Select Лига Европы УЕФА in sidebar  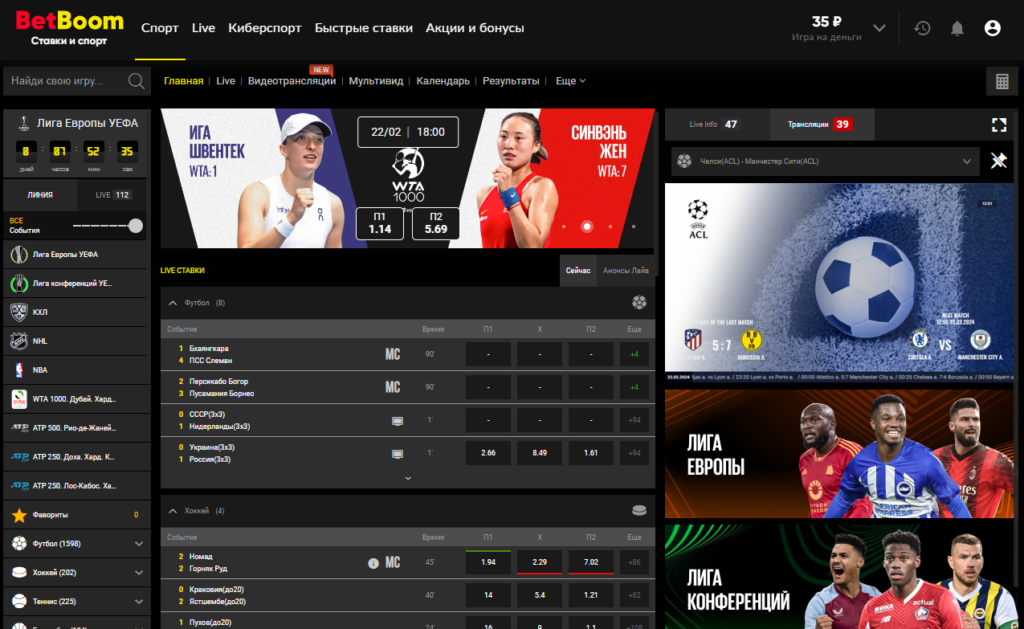[76, 255]
